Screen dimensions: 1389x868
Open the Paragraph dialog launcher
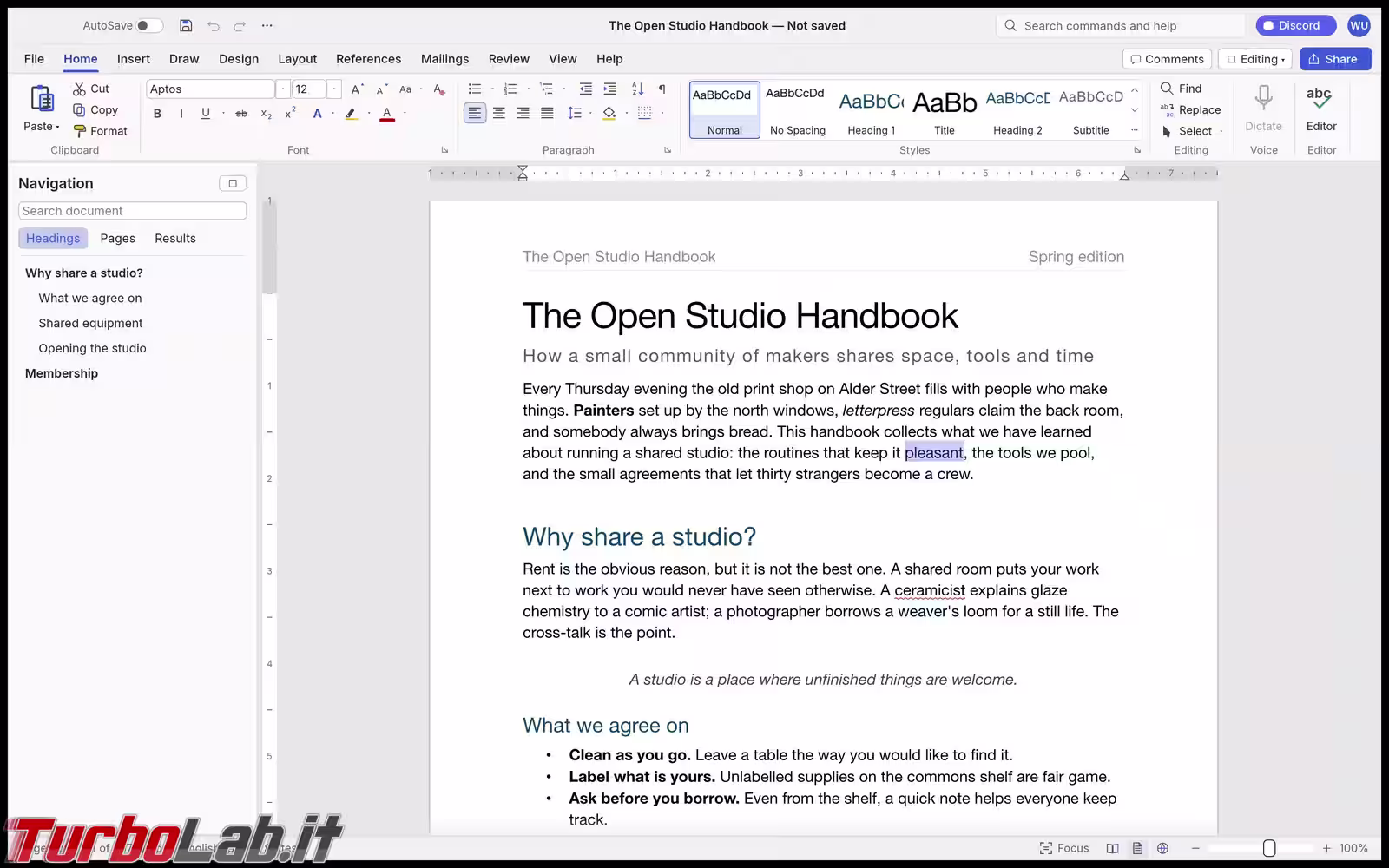(x=668, y=150)
